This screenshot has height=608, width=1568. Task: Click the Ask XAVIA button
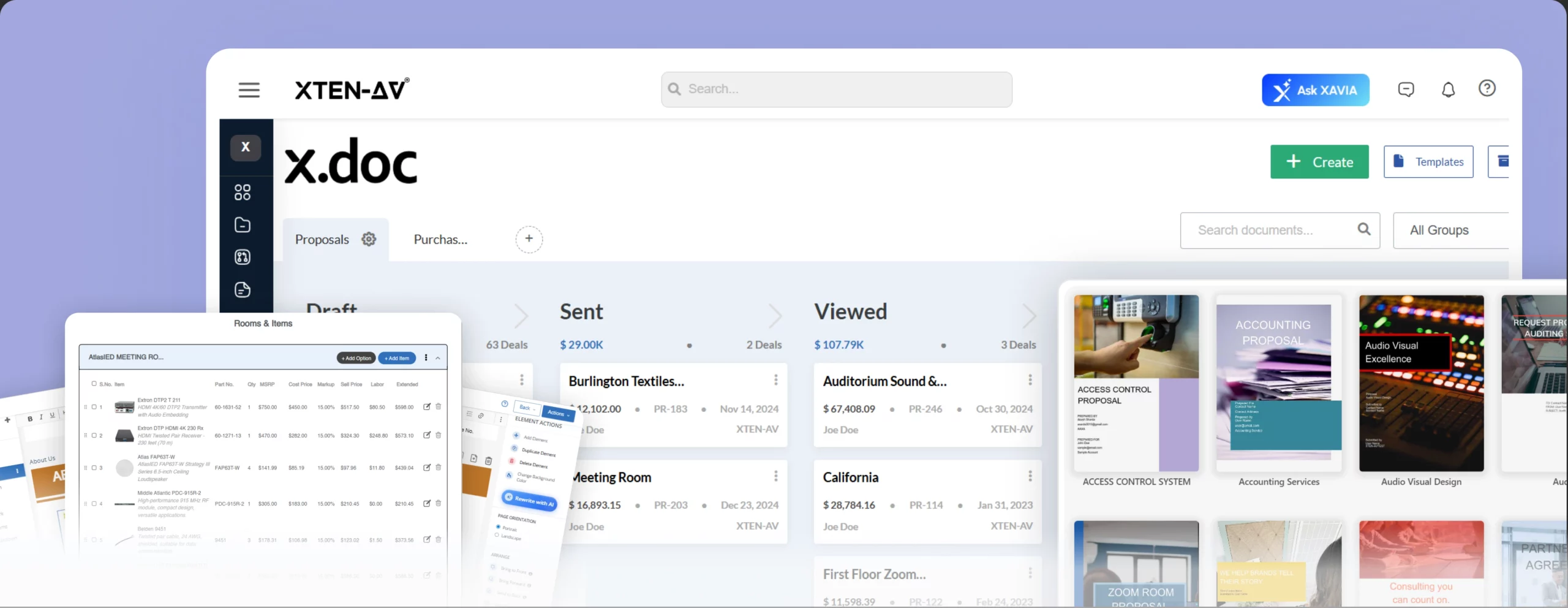[x=1315, y=90]
